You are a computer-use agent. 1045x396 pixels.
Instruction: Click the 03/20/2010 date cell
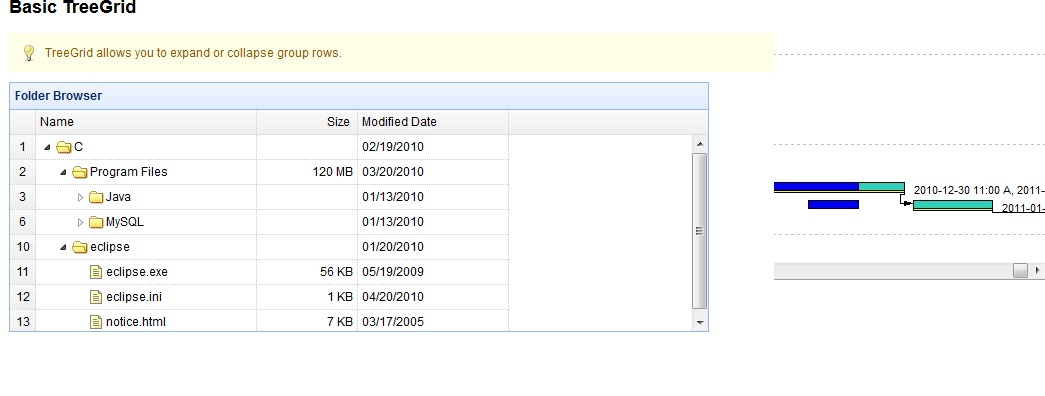(433, 172)
